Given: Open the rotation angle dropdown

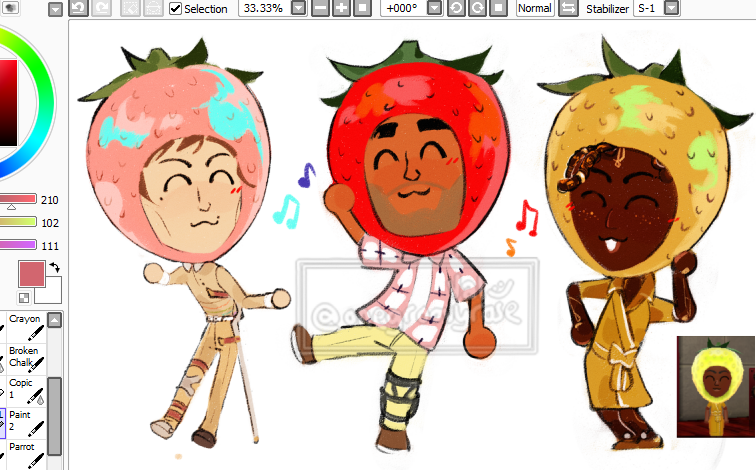Looking at the screenshot, I should click(x=435, y=8).
